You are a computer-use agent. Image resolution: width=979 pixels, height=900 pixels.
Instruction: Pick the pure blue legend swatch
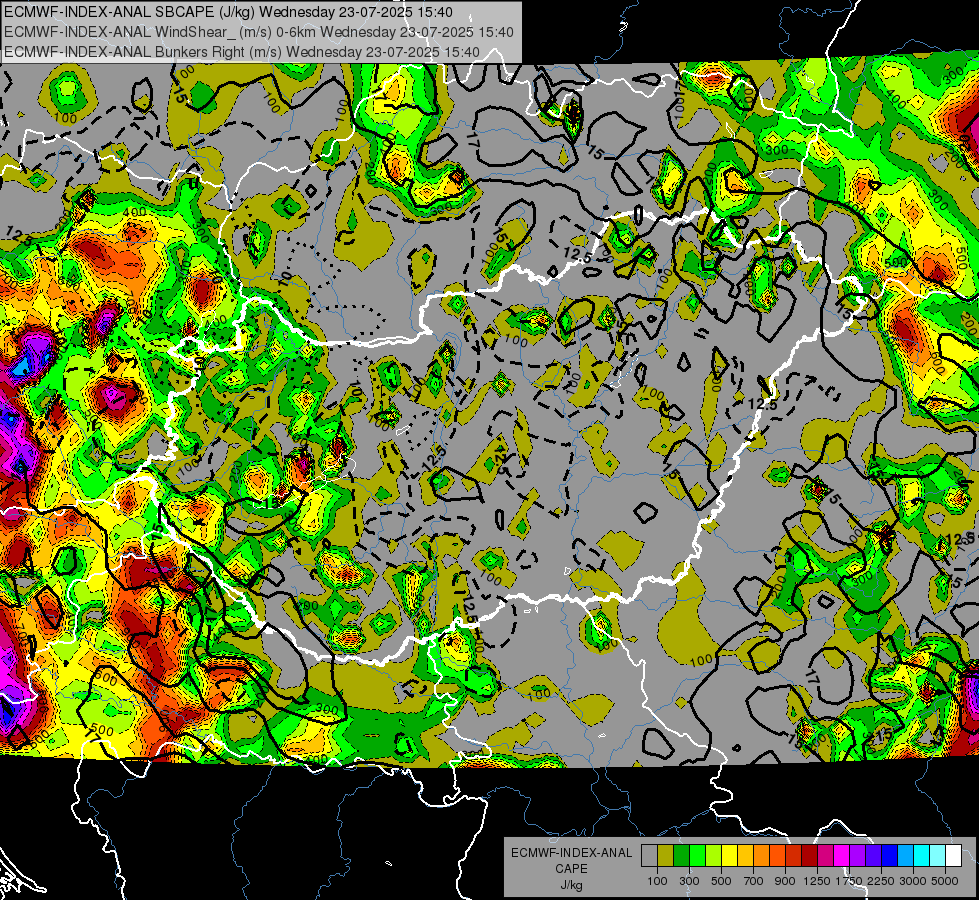click(x=889, y=856)
